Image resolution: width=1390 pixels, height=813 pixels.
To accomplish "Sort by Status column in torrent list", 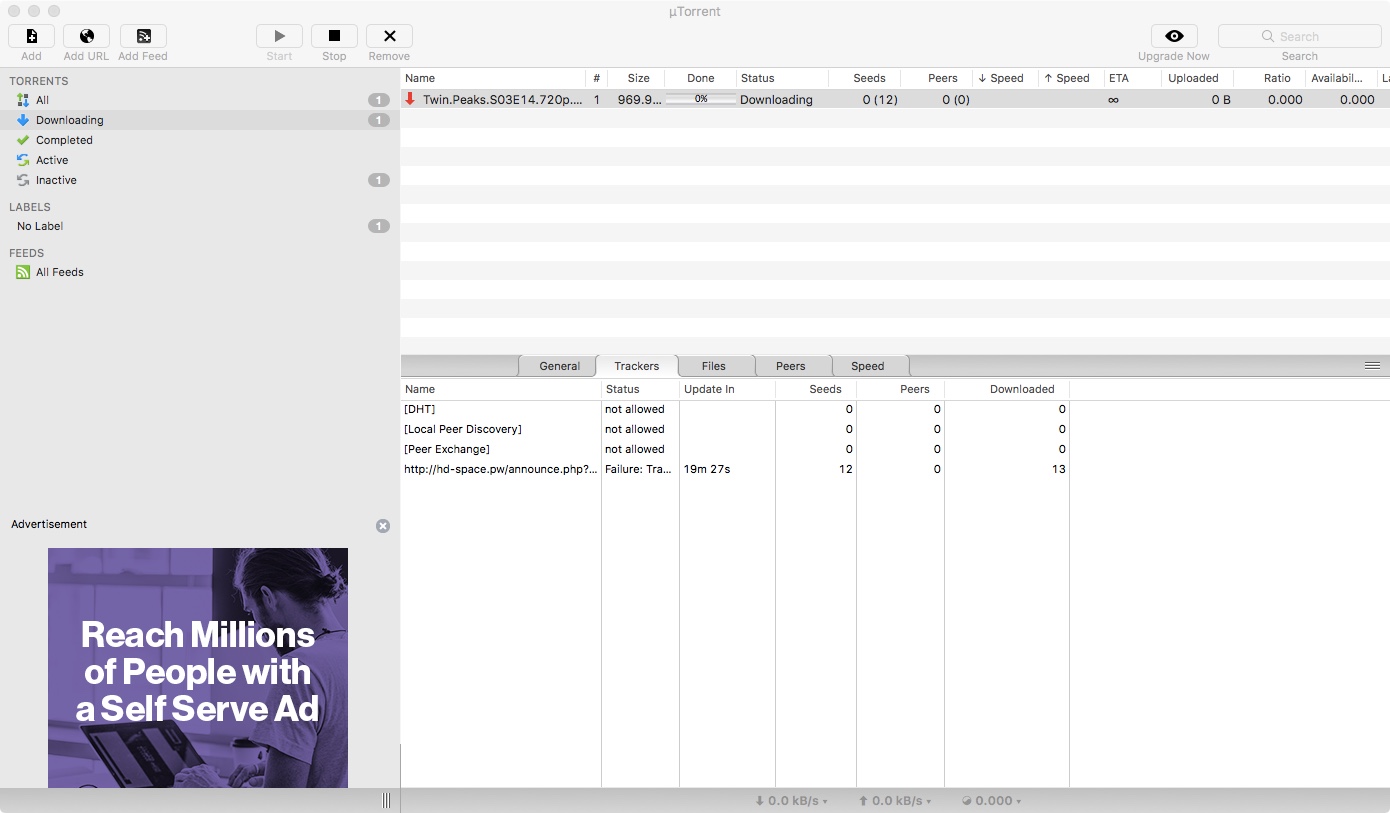I will (x=782, y=78).
